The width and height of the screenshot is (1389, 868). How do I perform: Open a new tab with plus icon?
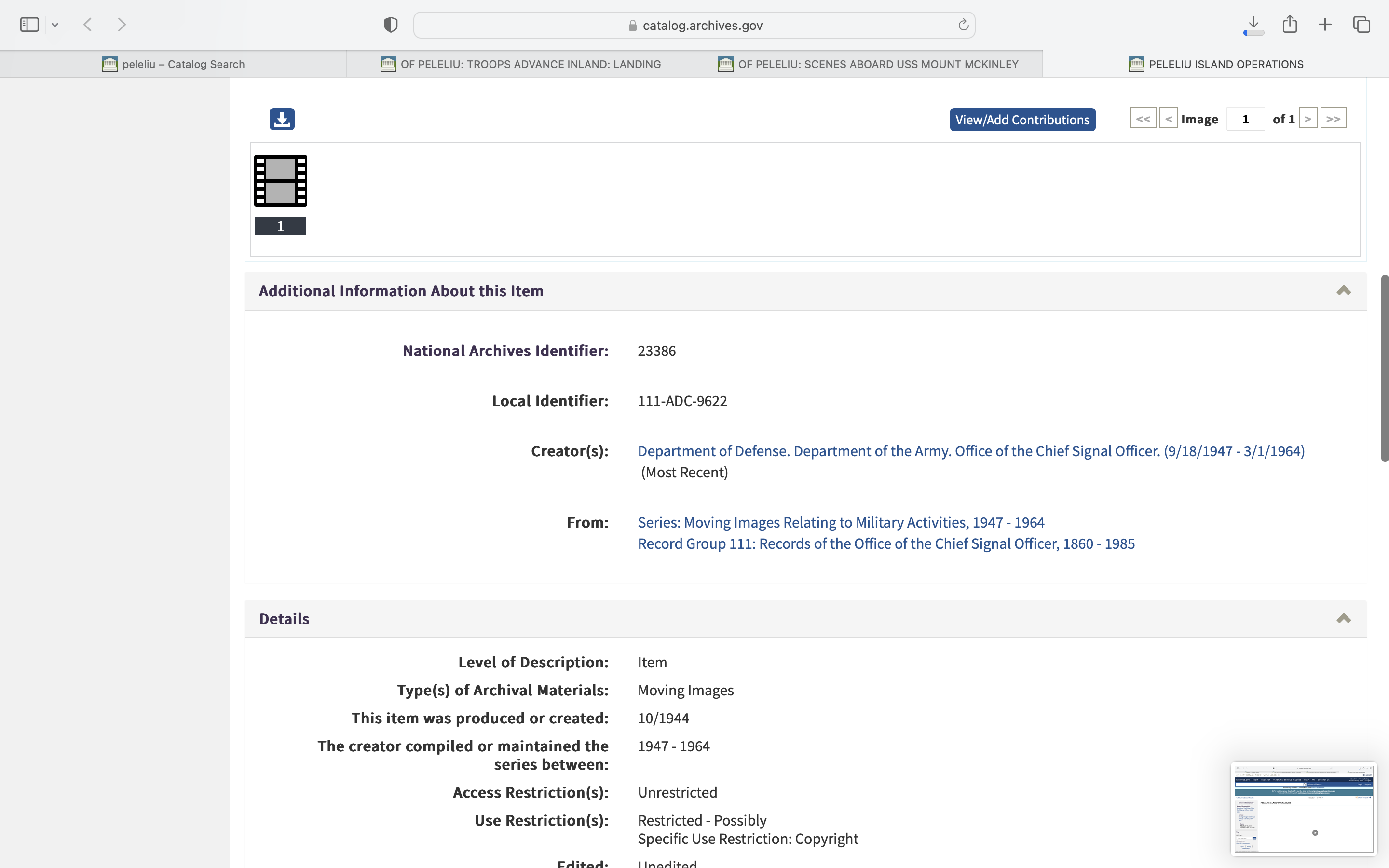click(1325, 25)
